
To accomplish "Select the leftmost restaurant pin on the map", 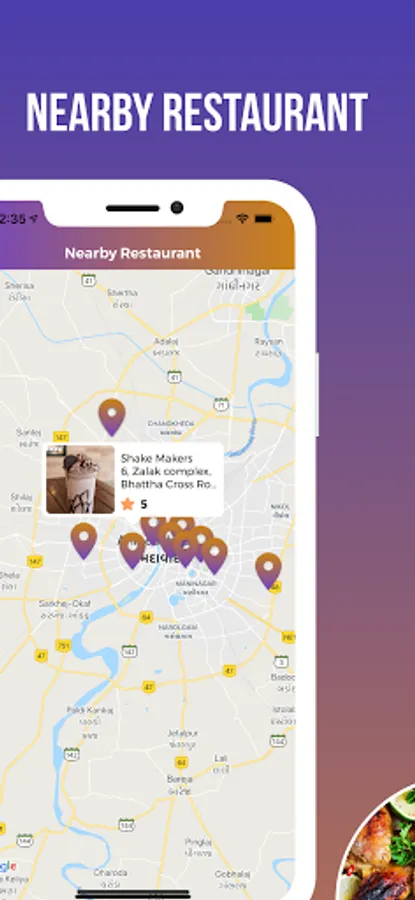I will [x=84, y=540].
